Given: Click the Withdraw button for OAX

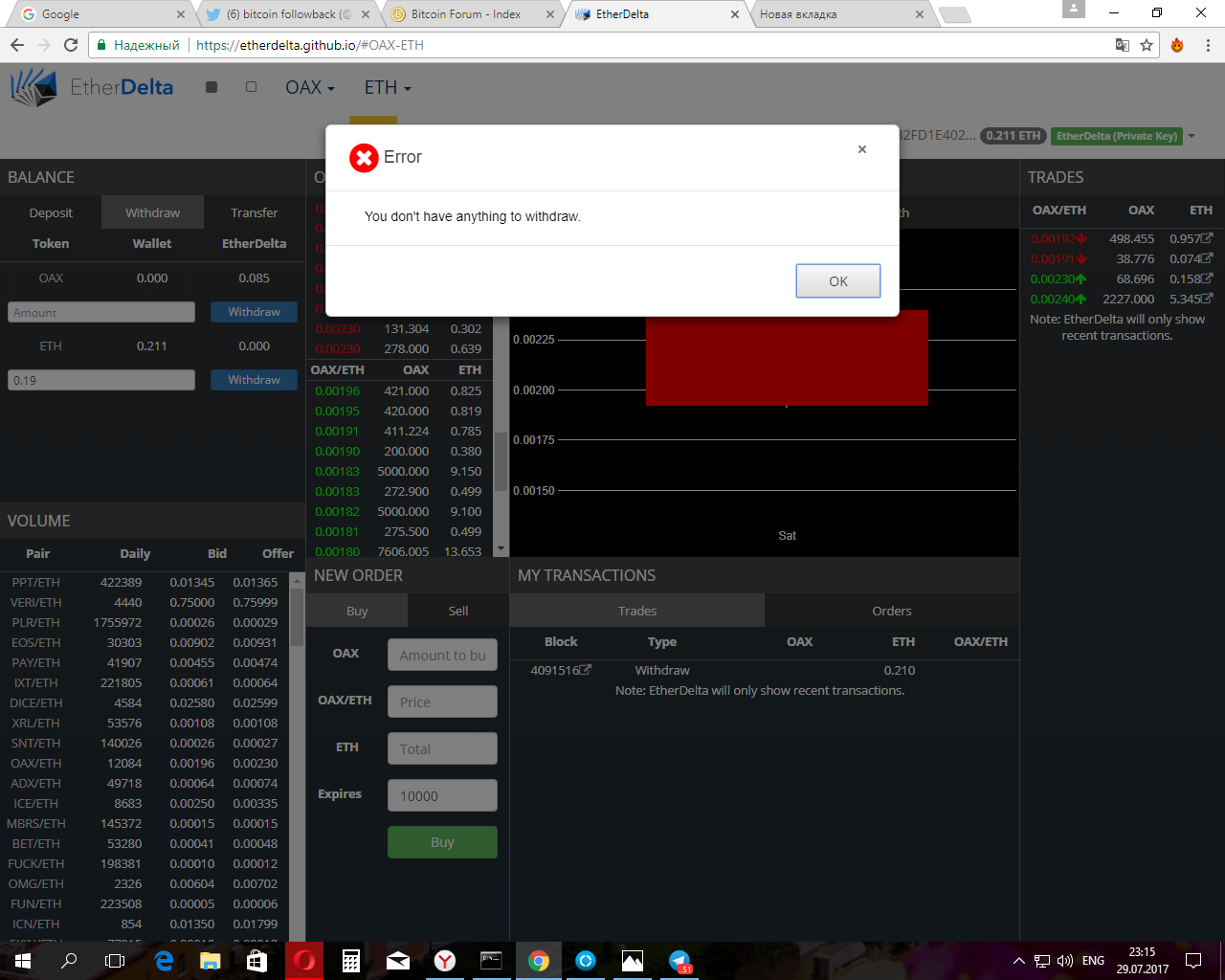Looking at the screenshot, I should click(254, 312).
